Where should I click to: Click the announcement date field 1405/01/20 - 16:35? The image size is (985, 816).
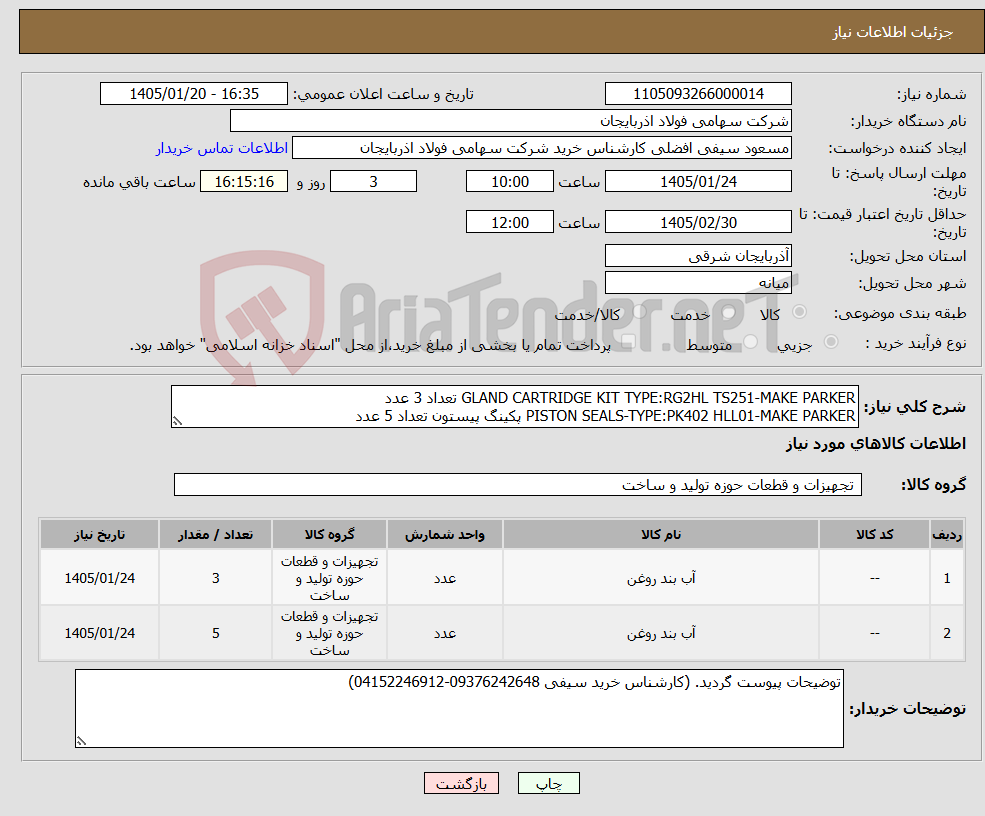[x=193, y=94]
